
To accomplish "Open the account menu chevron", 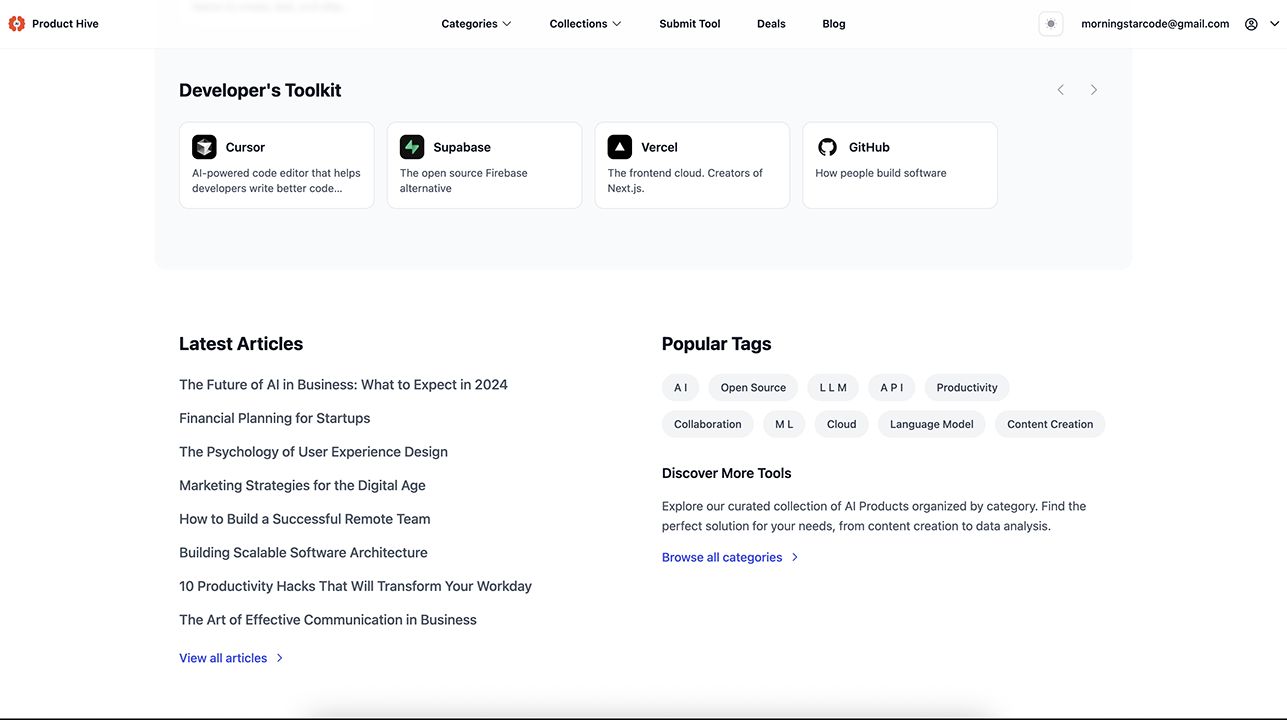I will click(1274, 24).
